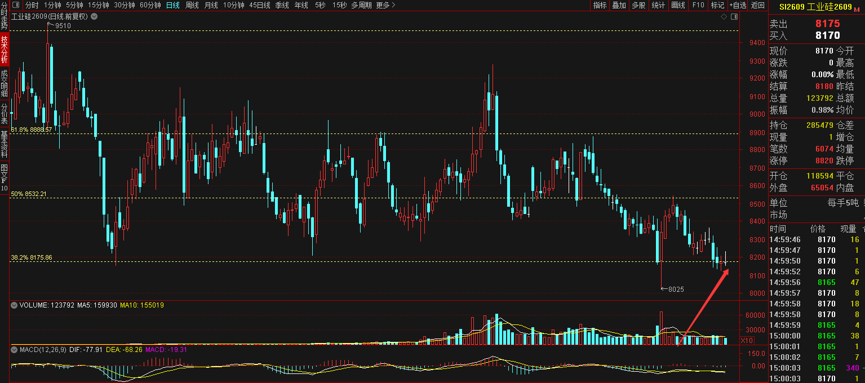Image resolution: width=865 pixels, height=383 pixels.
Task: Select the 14:59:46 trade row
Action: (816, 239)
